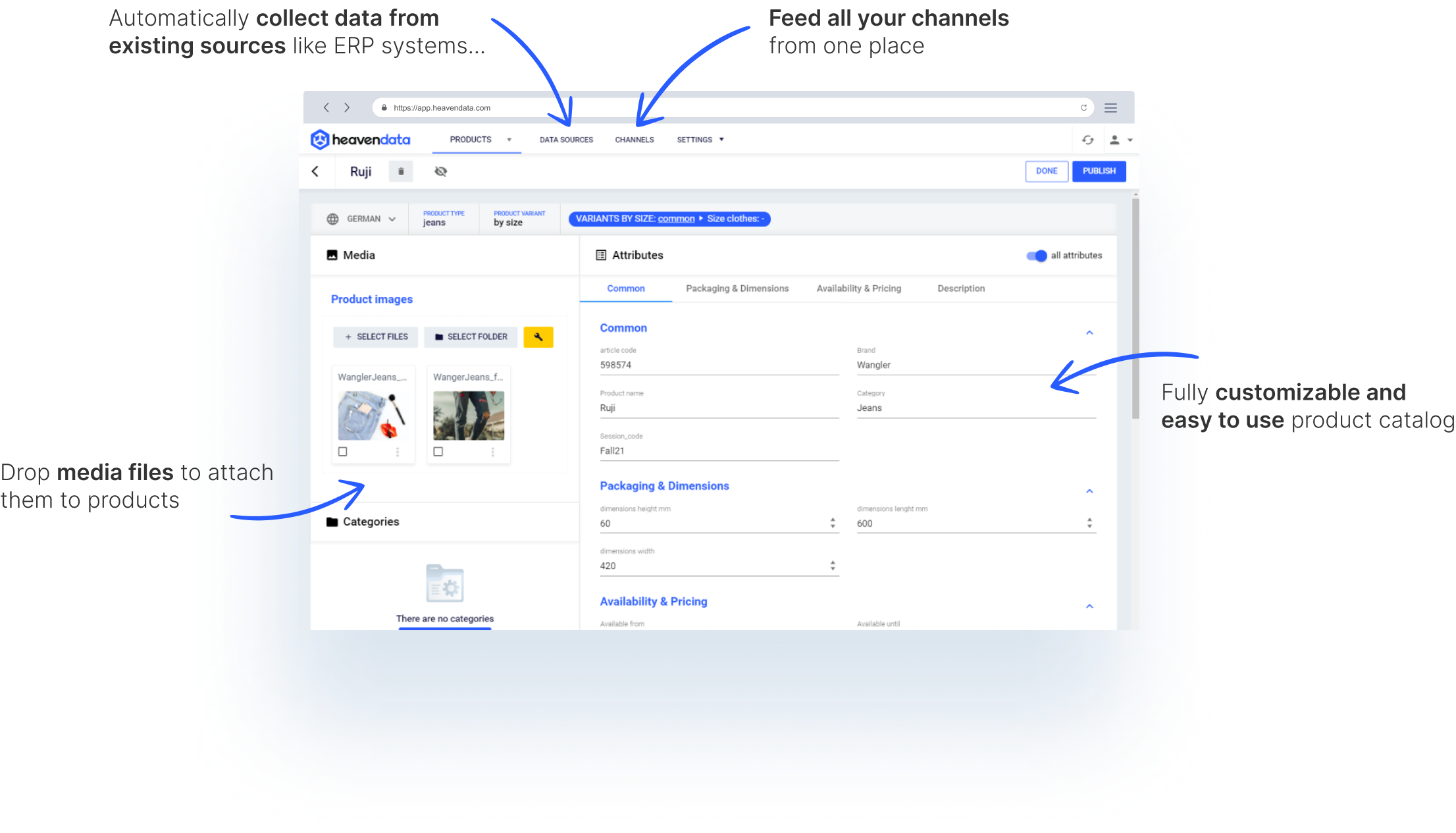Click the article code input field
The width and height of the screenshot is (1456, 833).
[719, 365]
